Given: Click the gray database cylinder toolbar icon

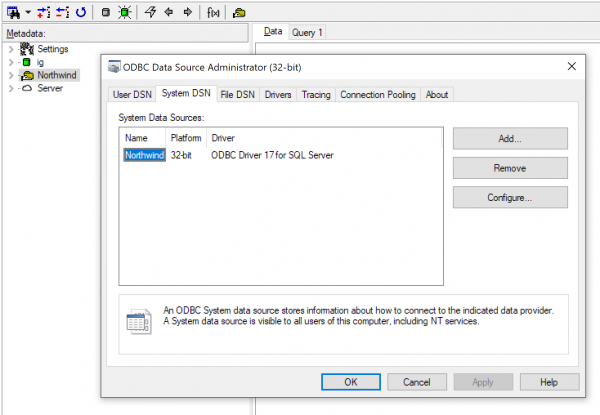Looking at the screenshot, I should 106,12.
